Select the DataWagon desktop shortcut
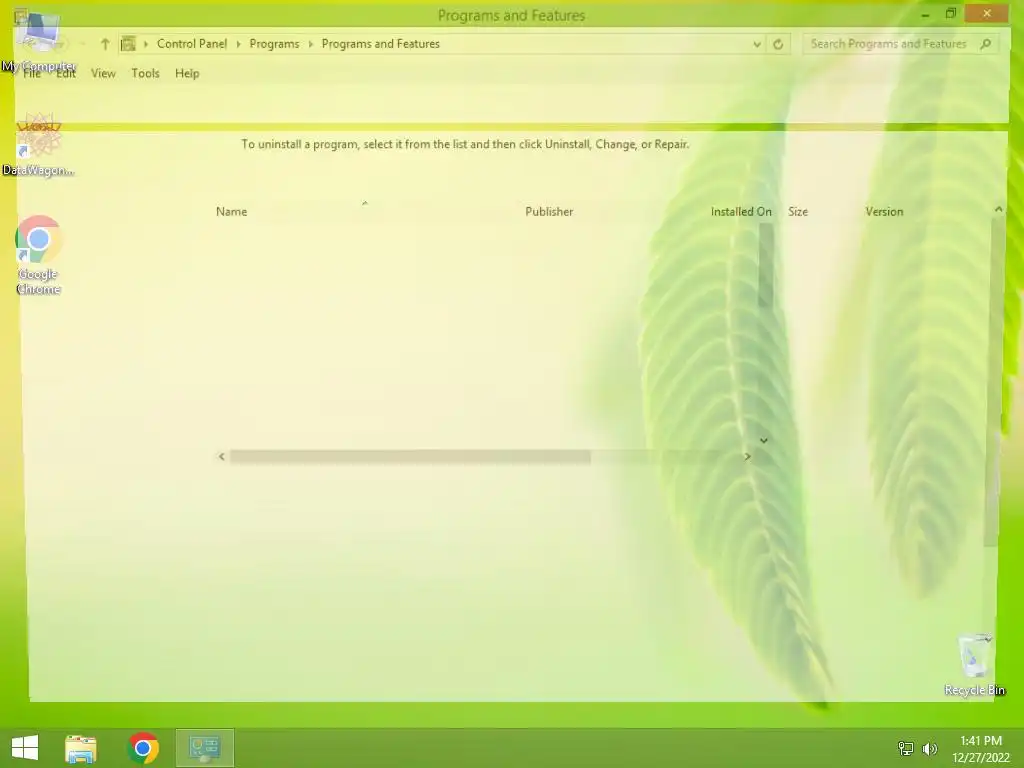This screenshot has height=768, width=1024. [x=39, y=145]
